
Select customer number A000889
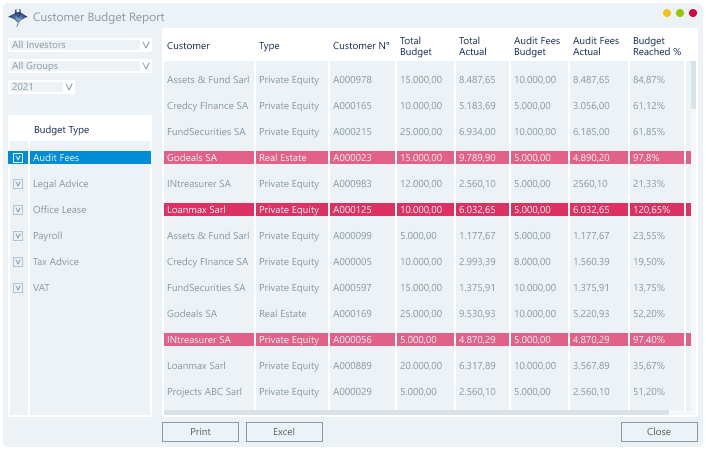click(x=352, y=366)
